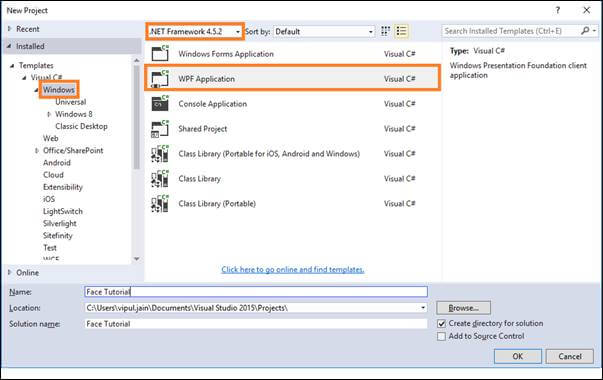Collapse the Windows tree node arrow
The height and width of the screenshot is (380, 603).
coord(36,90)
